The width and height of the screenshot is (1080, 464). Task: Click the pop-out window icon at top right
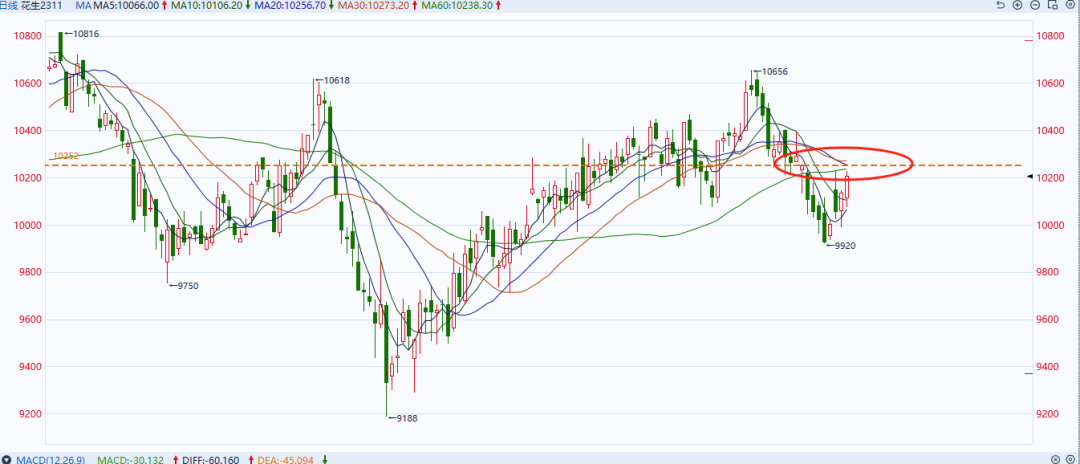(1052, 5)
